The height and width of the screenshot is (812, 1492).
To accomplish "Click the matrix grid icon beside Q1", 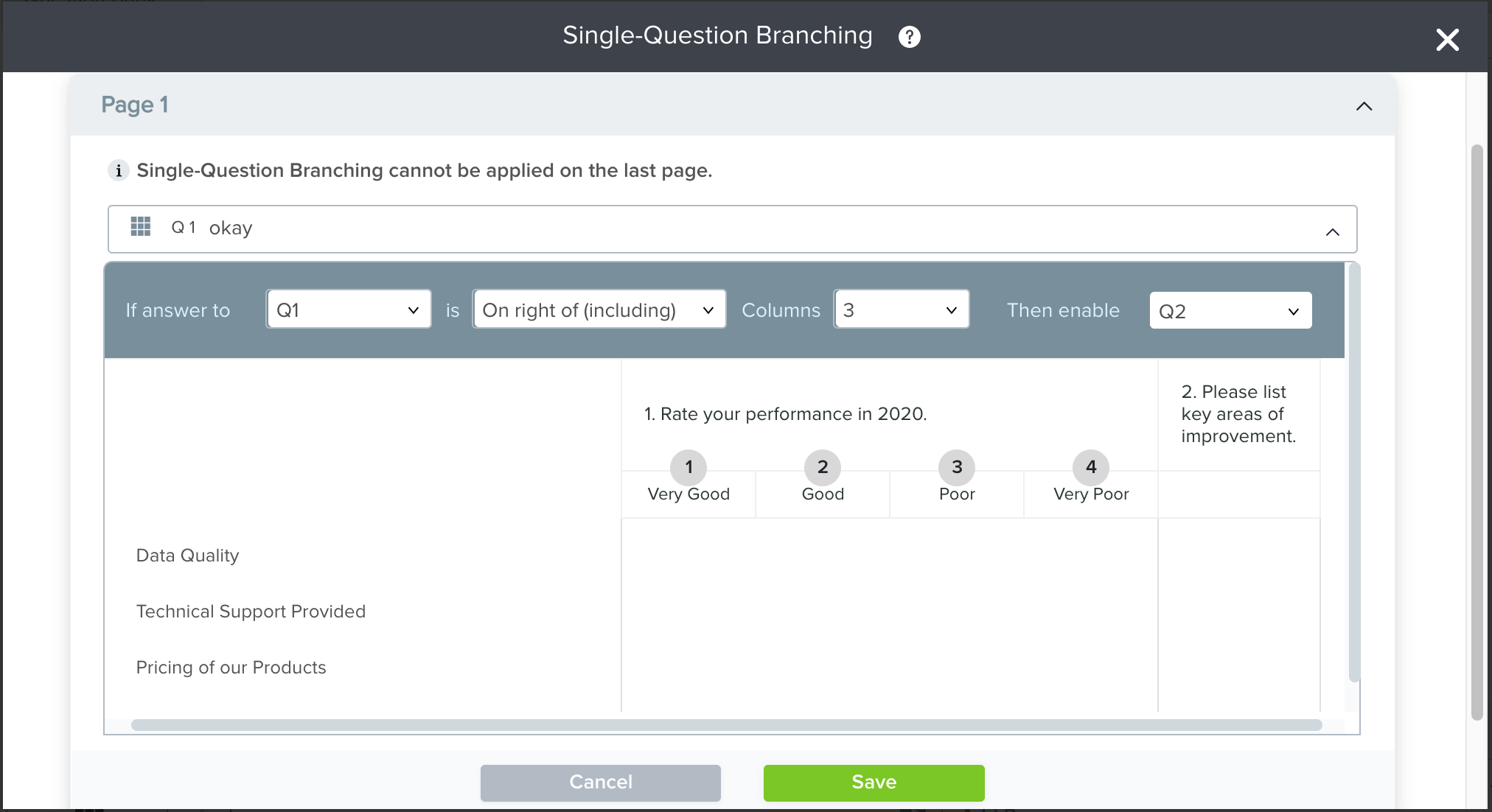I will [x=140, y=227].
